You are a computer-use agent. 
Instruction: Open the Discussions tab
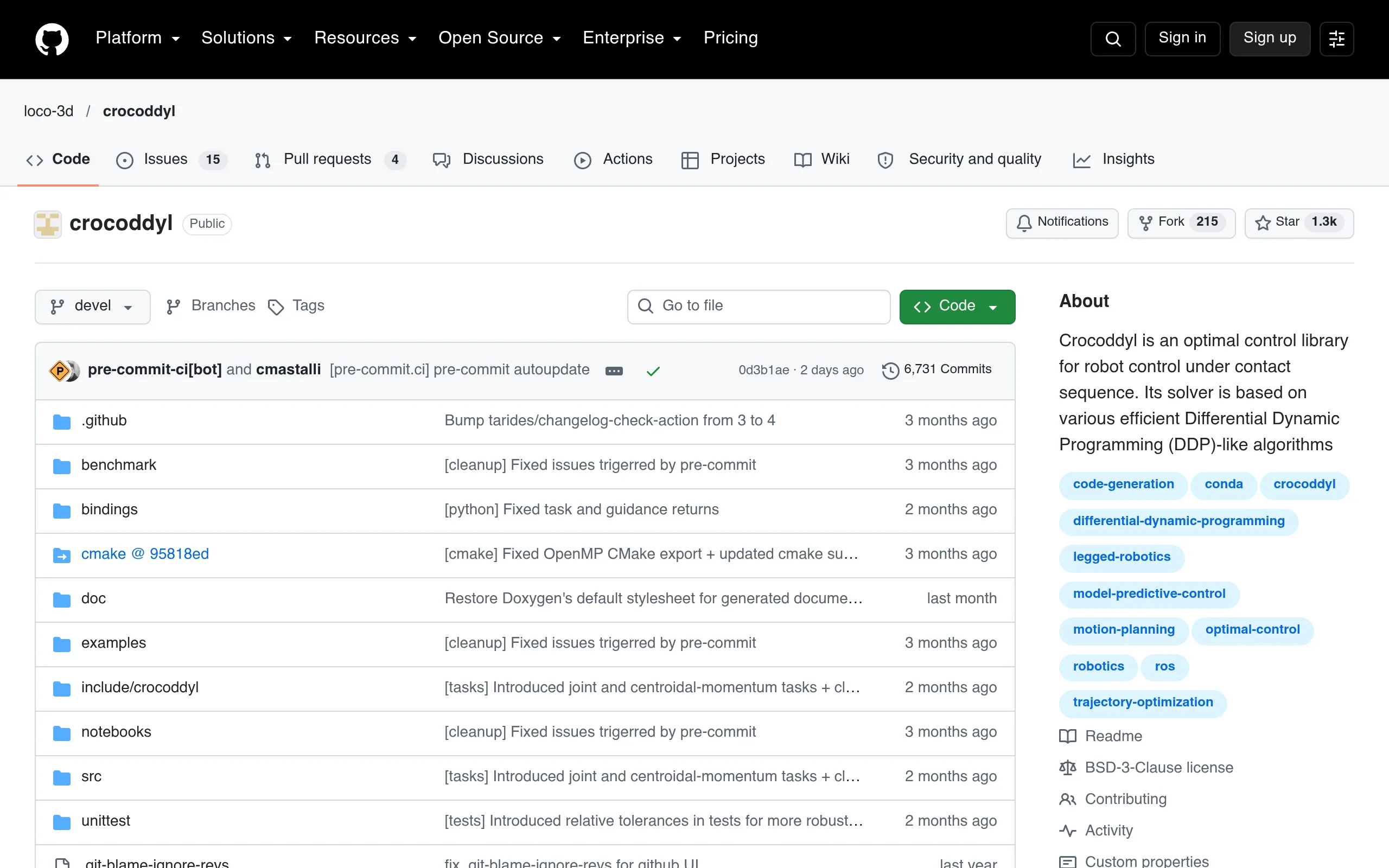488,159
